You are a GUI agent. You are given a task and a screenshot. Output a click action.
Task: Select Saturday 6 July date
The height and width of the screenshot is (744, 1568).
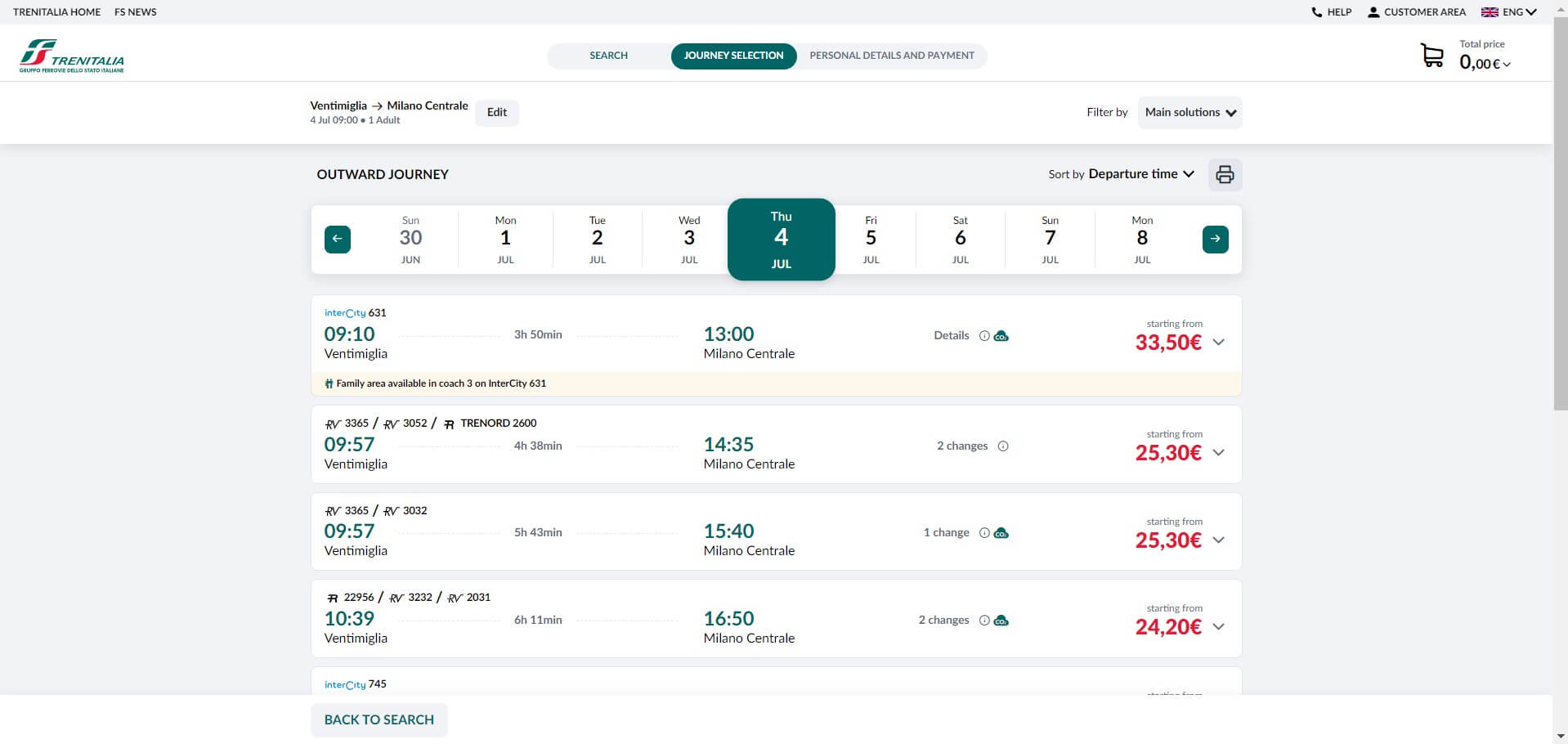pos(960,240)
